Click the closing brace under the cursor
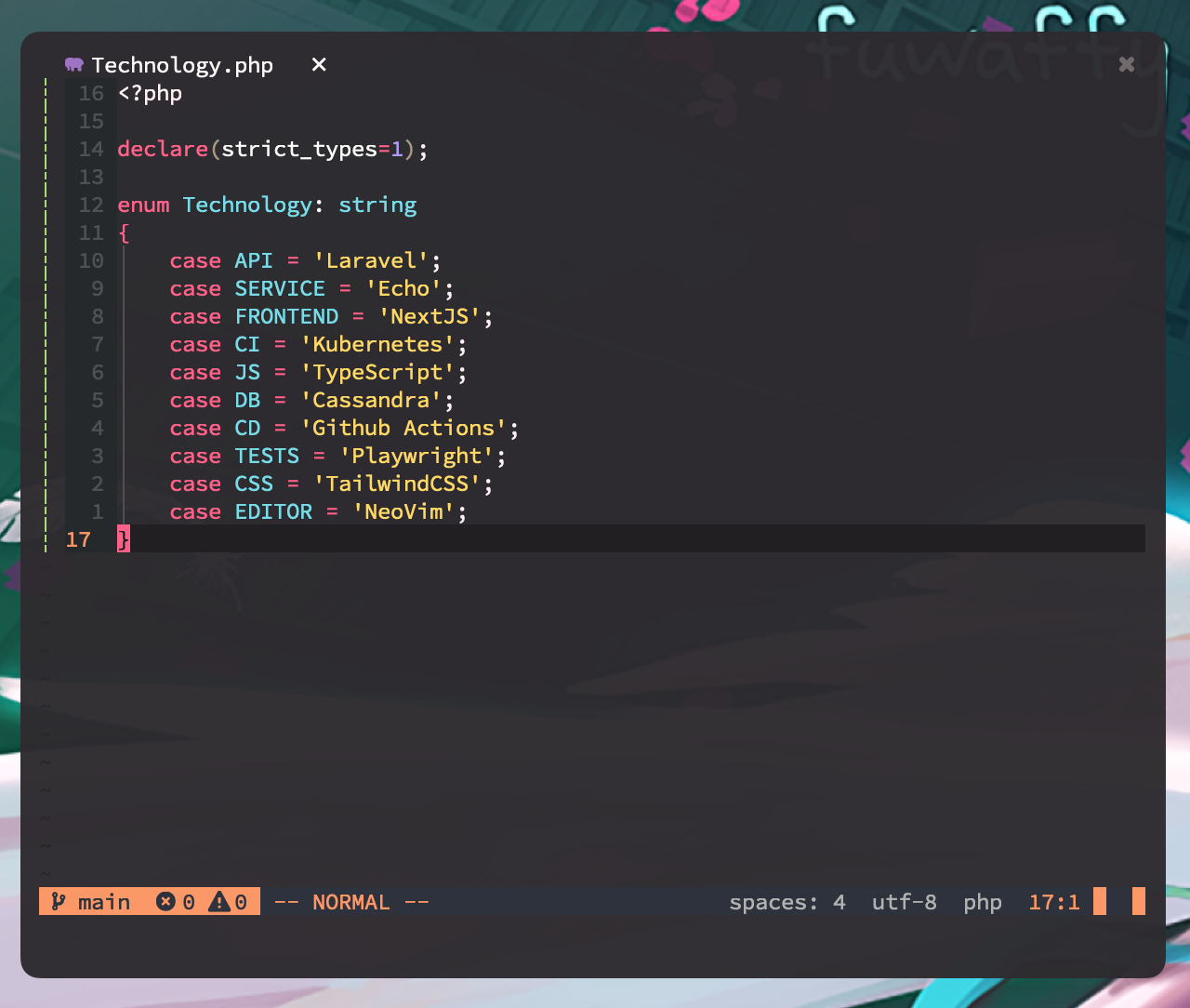1190x1008 pixels. pyautogui.click(x=124, y=539)
